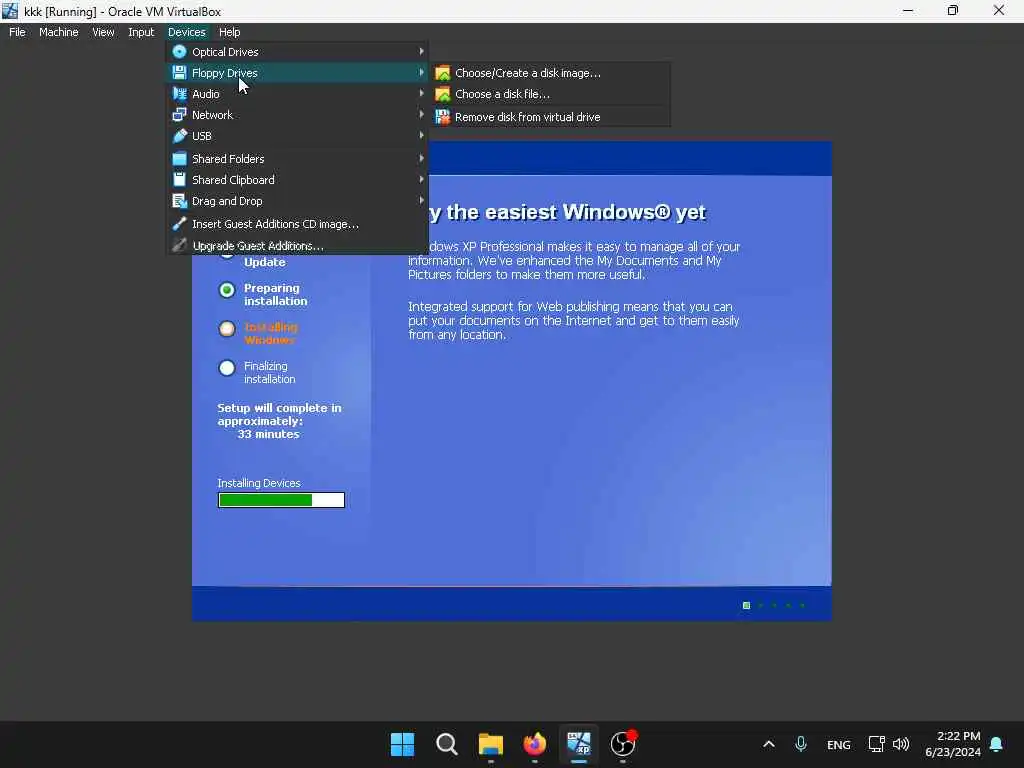Open the File menu
Viewport: 1024px width, 768px height.
[17, 32]
